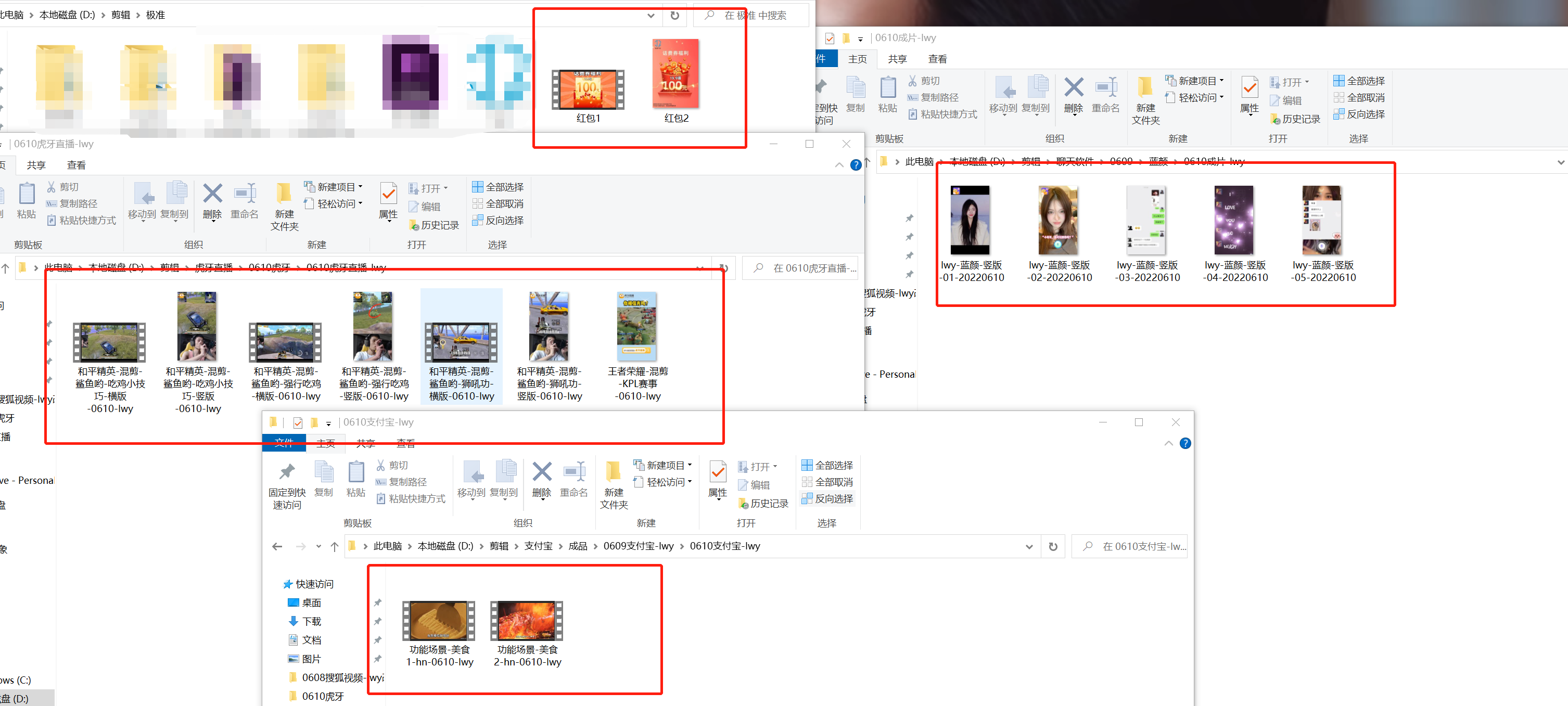Invert selection in 0610成片-lwy ribbon

pos(1359,114)
